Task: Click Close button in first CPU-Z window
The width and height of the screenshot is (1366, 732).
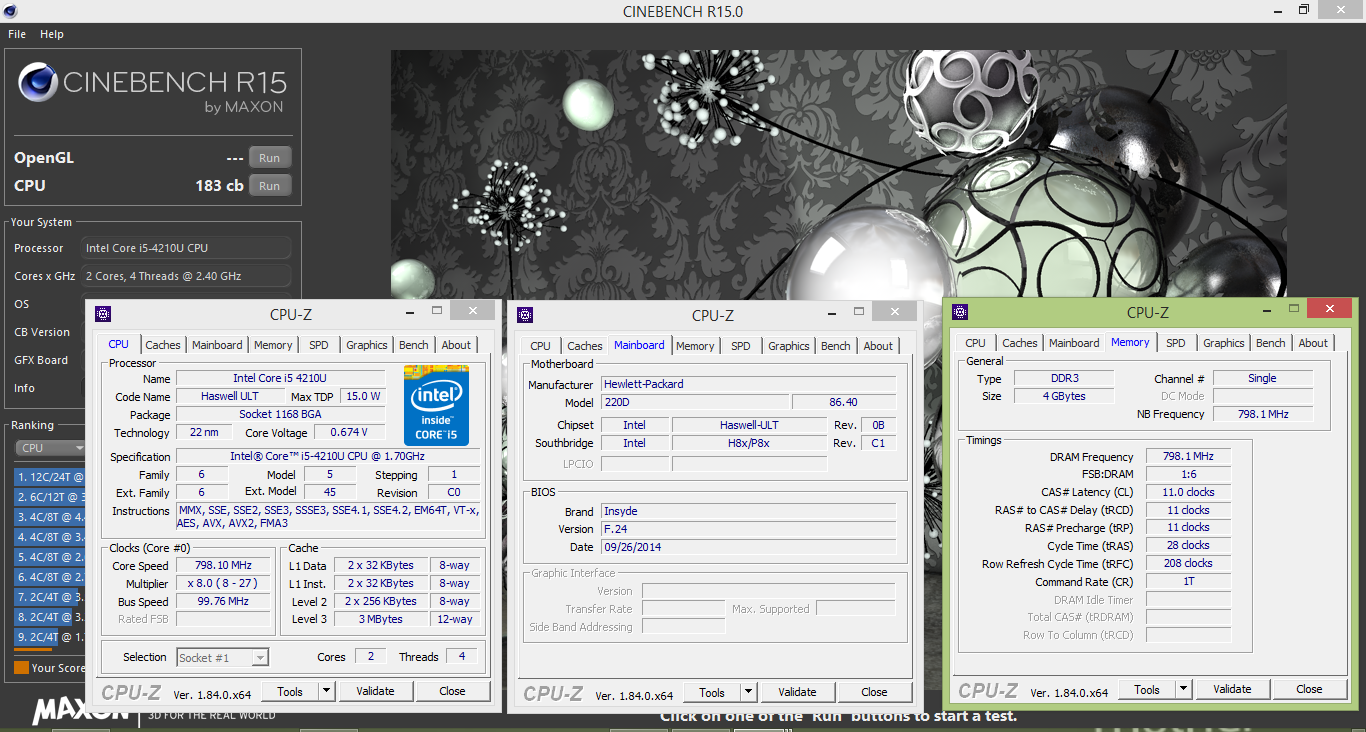Action: tap(452, 691)
